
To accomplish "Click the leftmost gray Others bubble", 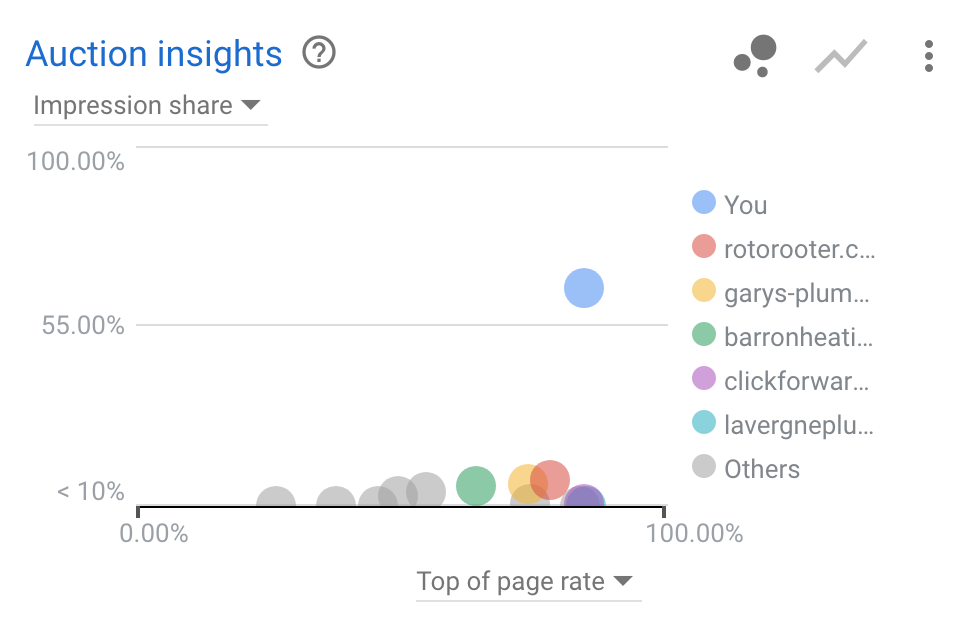I will point(276,502).
